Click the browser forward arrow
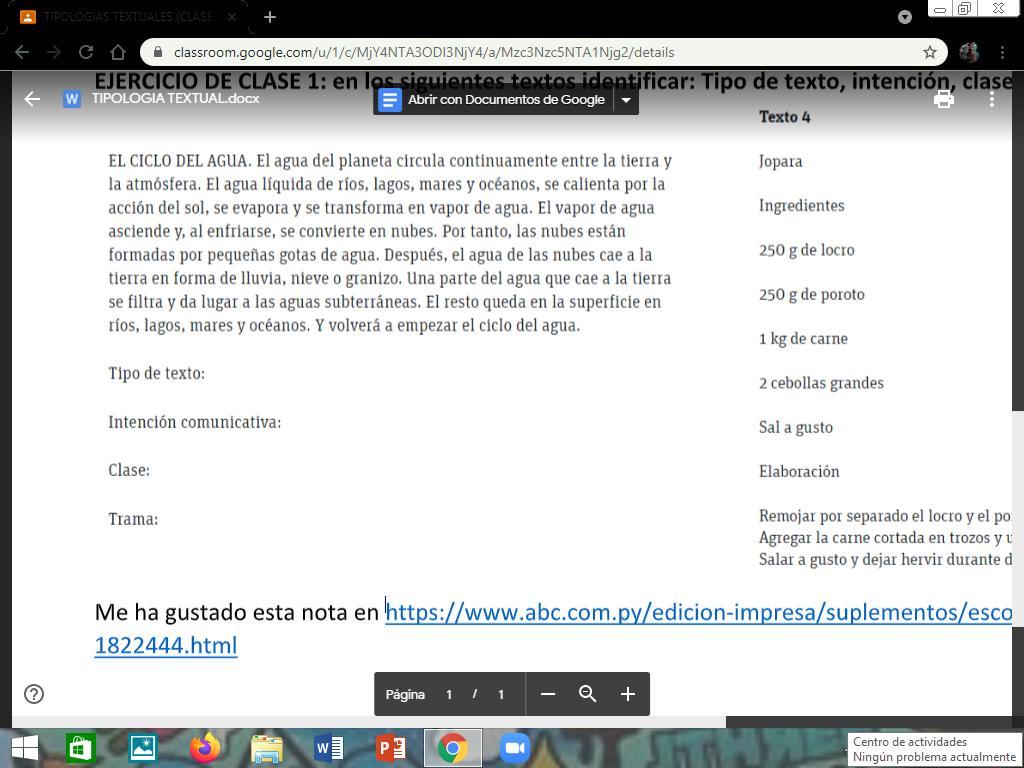The width and height of the screenshot is (1024, 768). point(54,52)
